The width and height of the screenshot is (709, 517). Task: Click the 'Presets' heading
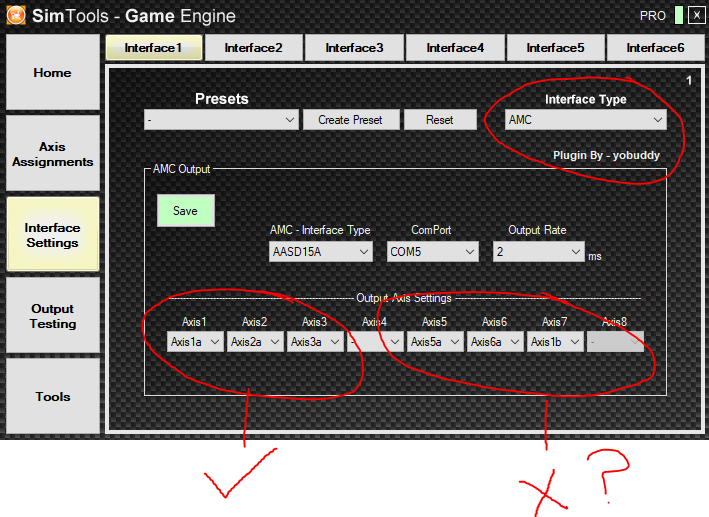pyautogui.click(x=222, y=99)
